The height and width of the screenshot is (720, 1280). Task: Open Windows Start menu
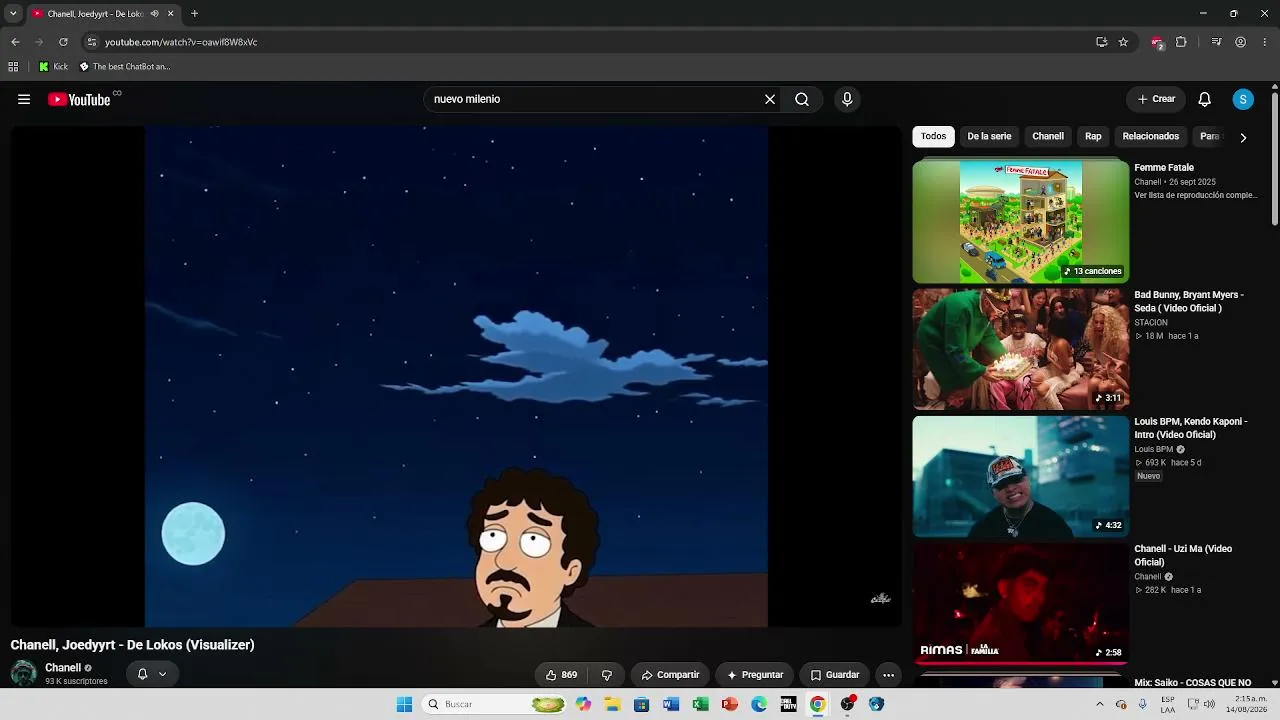click(404, 704)
